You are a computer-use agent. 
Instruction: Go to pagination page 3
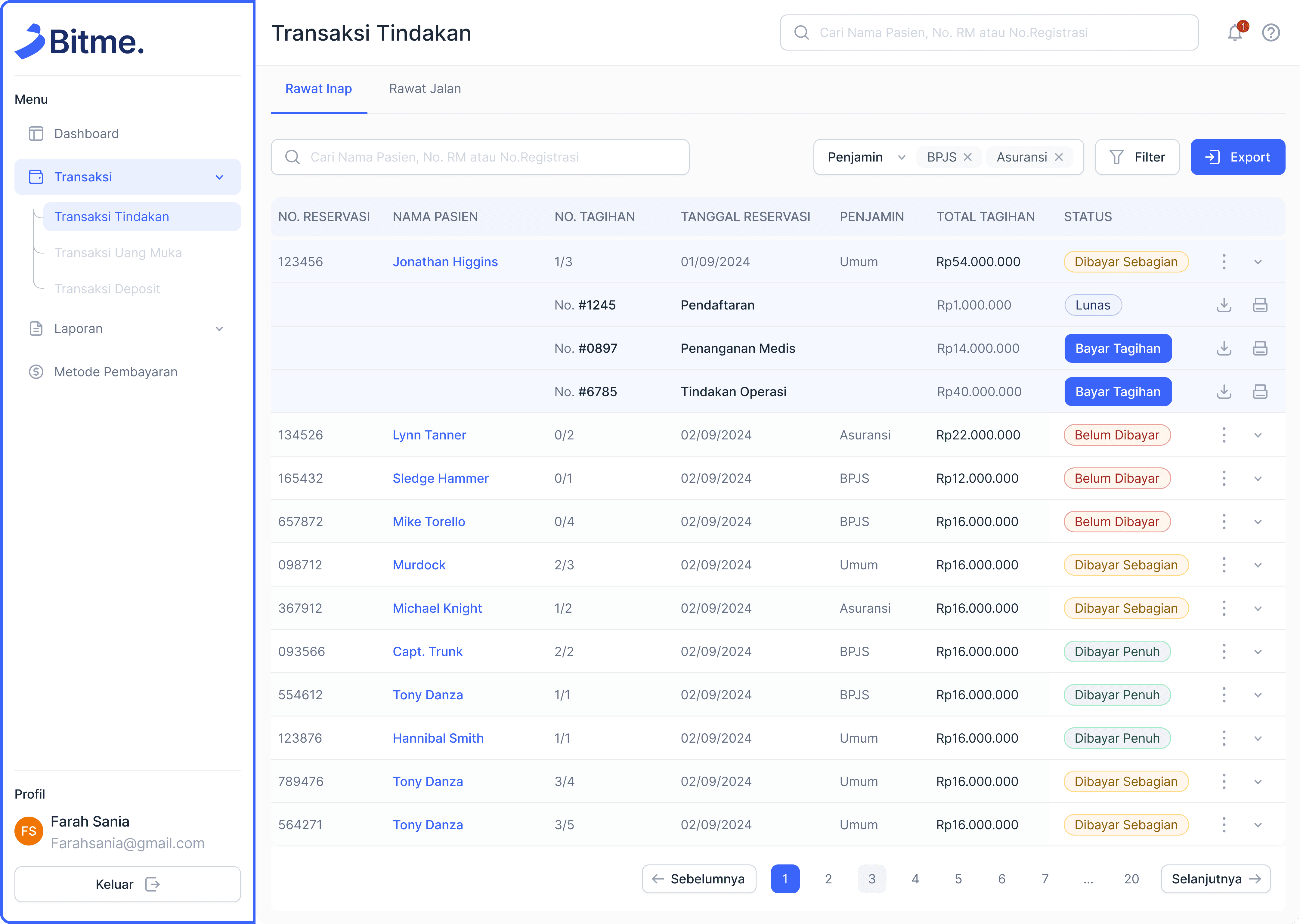click(871, 879)
